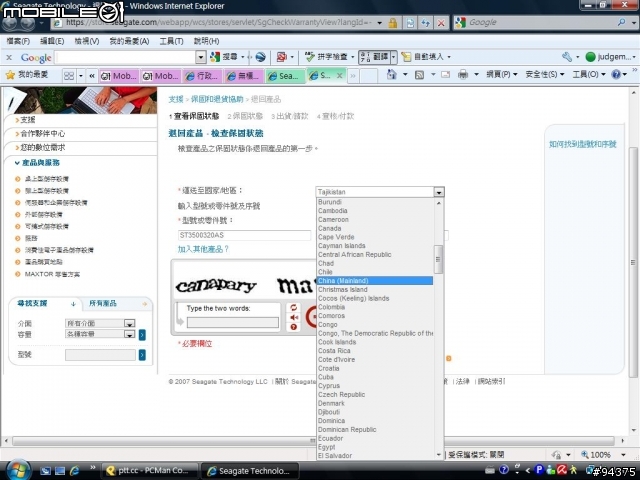This screenshot has height=480, width=640.
Task: Open the Favorites menu in menu bar
Action: coord(129,41)
